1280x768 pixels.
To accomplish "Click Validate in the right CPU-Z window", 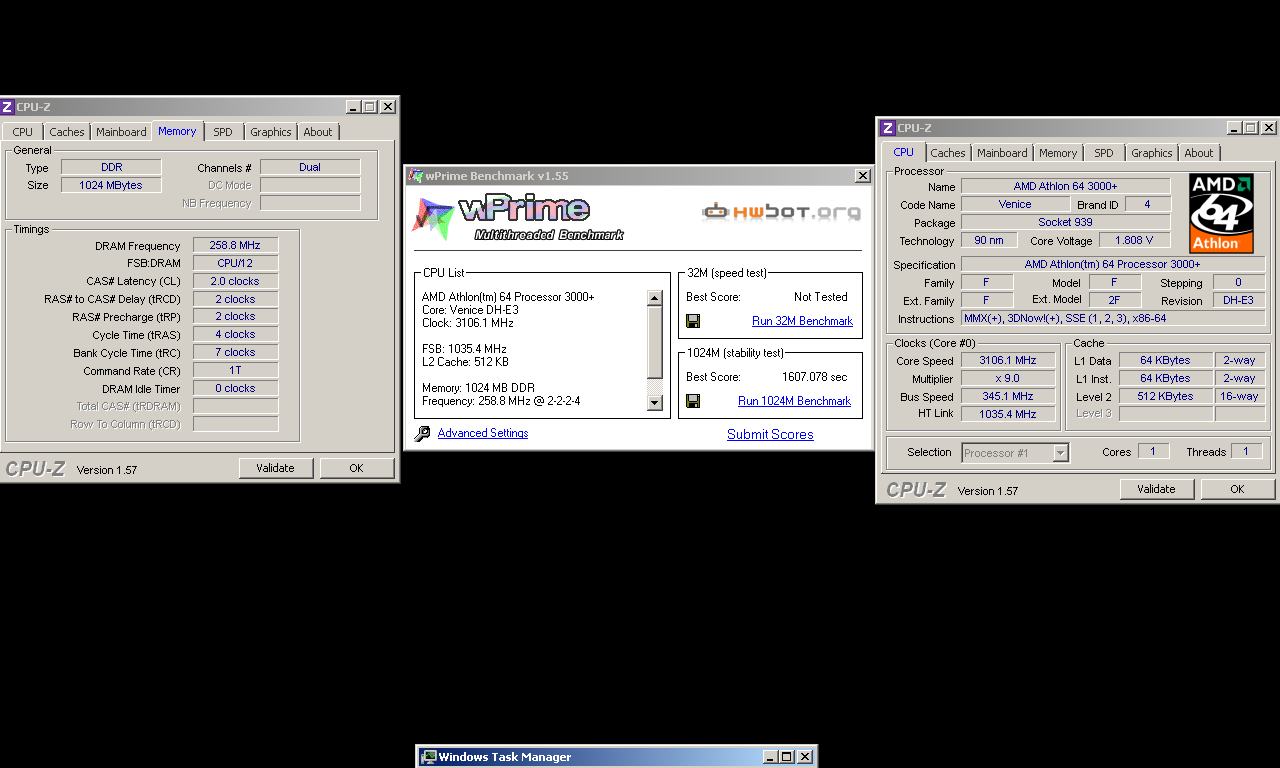I will [1156, 489].
